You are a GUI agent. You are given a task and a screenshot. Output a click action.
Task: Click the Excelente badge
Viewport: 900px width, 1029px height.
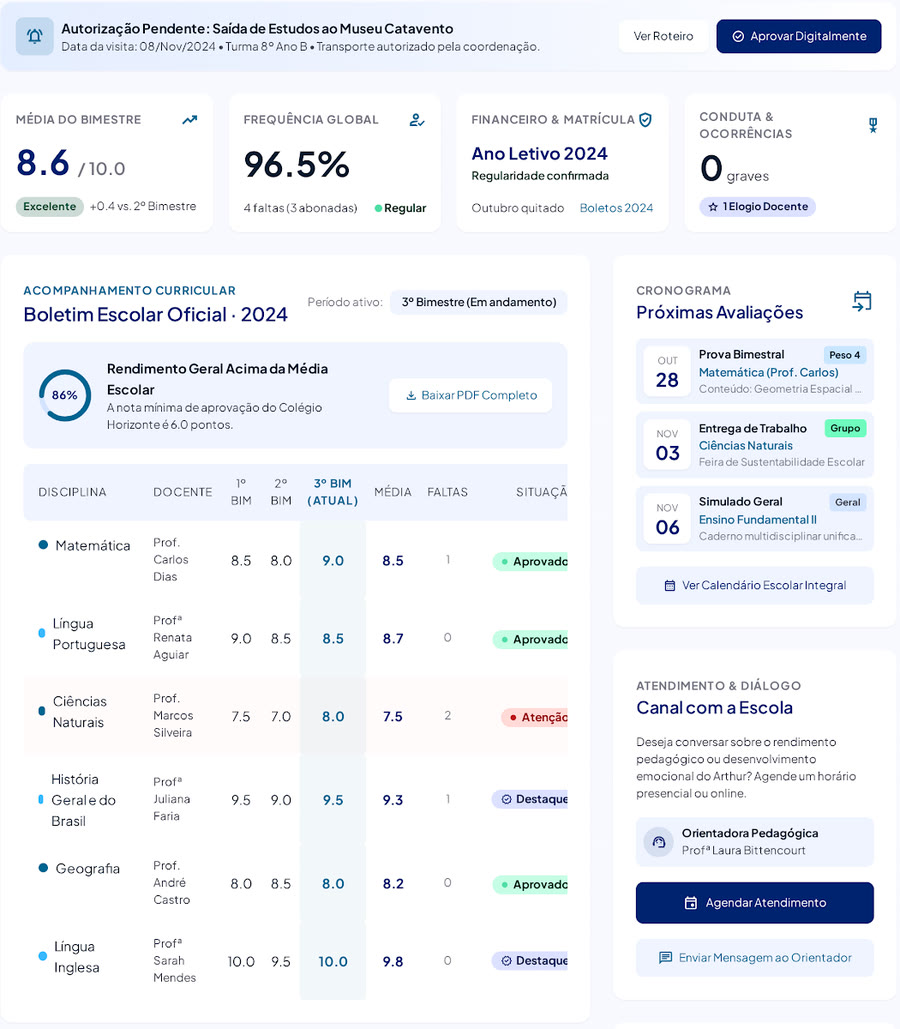(x=50, y=207)
